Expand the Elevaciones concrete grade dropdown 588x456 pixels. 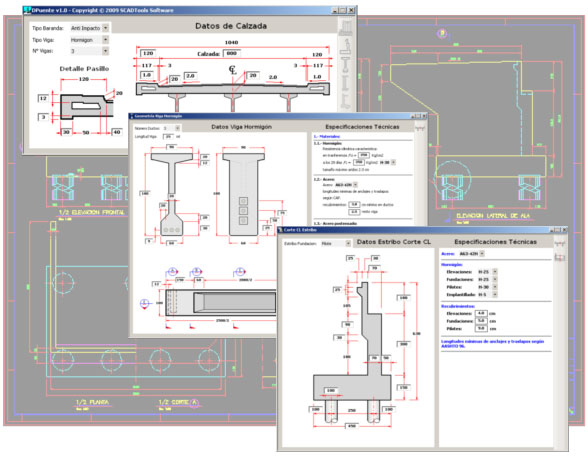495,272
